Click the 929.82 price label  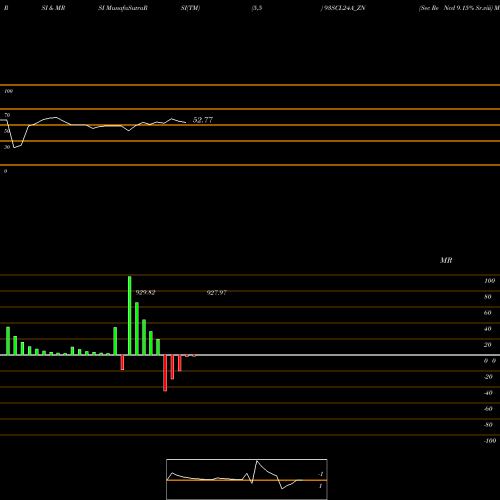[x=145, y=293]
